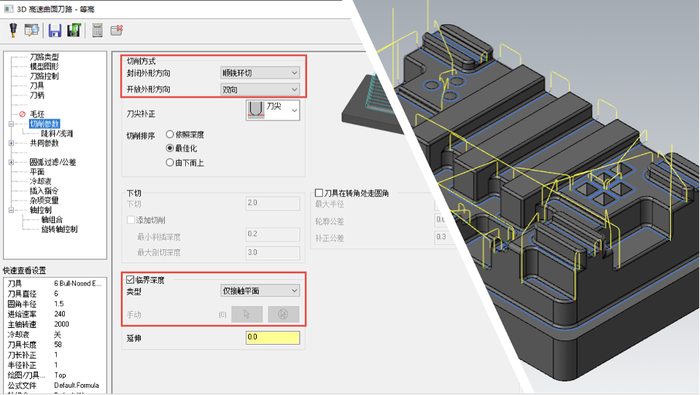The image size is (700, 395).
Task: Open the 封闭外形方向 dropdown
Action: click(260, 73)
